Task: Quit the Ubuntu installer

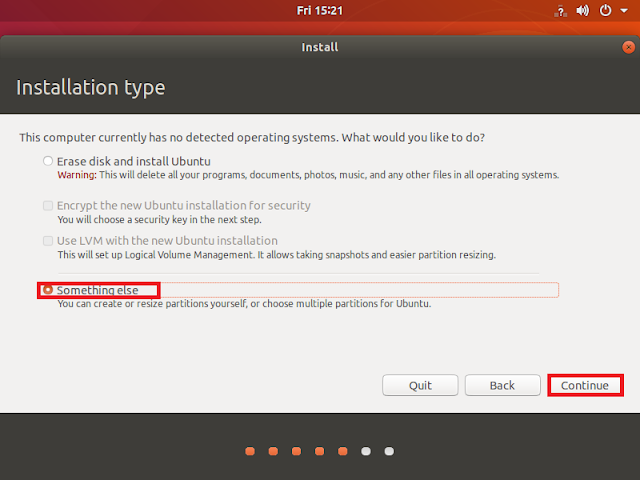Action: 420,385
